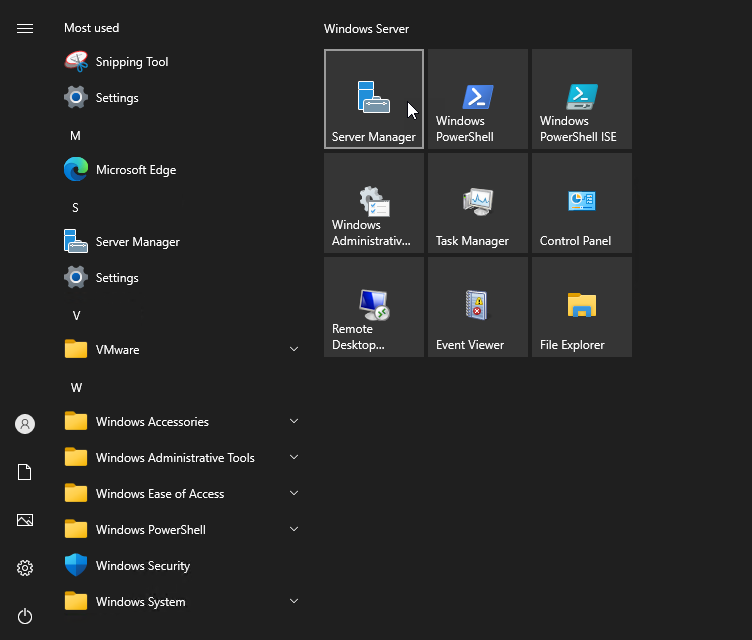Expand the Windows Accessories chevron
This screenshot has width=752, height=640.
[x=294, y=421]
